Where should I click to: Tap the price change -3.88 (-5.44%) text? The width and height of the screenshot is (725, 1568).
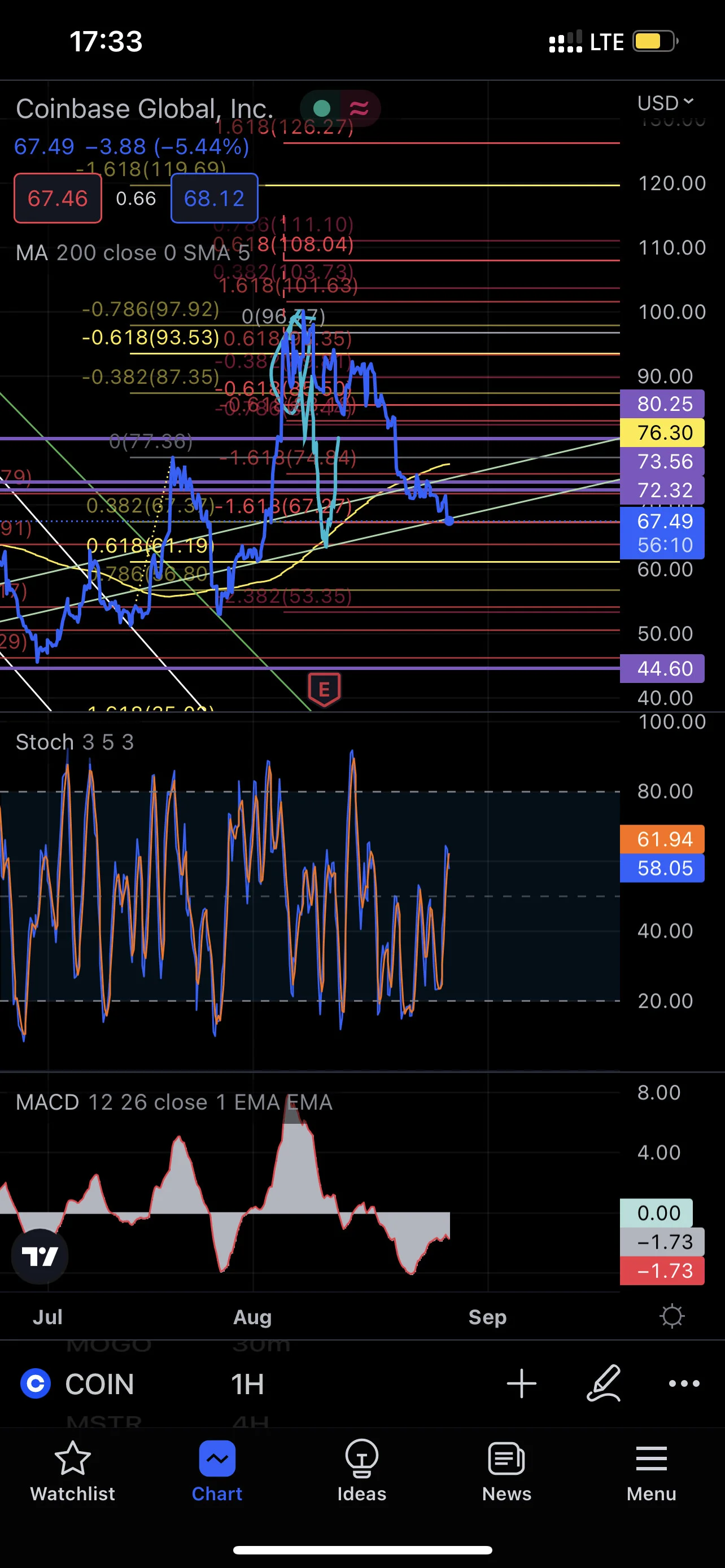click(x=167, y=147)
